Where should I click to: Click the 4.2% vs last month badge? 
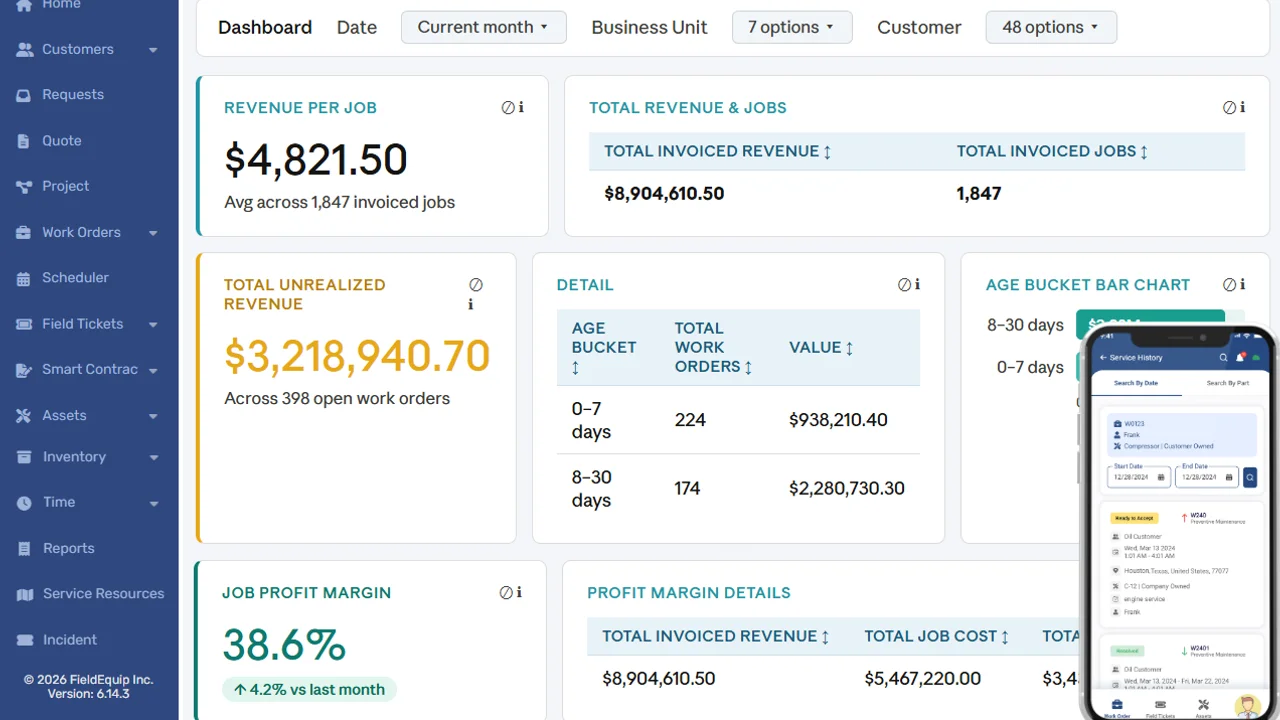(309, 689)
